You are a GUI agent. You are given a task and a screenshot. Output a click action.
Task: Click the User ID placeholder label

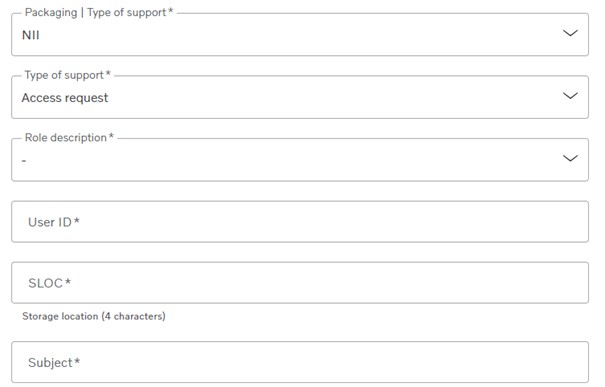coord(54,222)
